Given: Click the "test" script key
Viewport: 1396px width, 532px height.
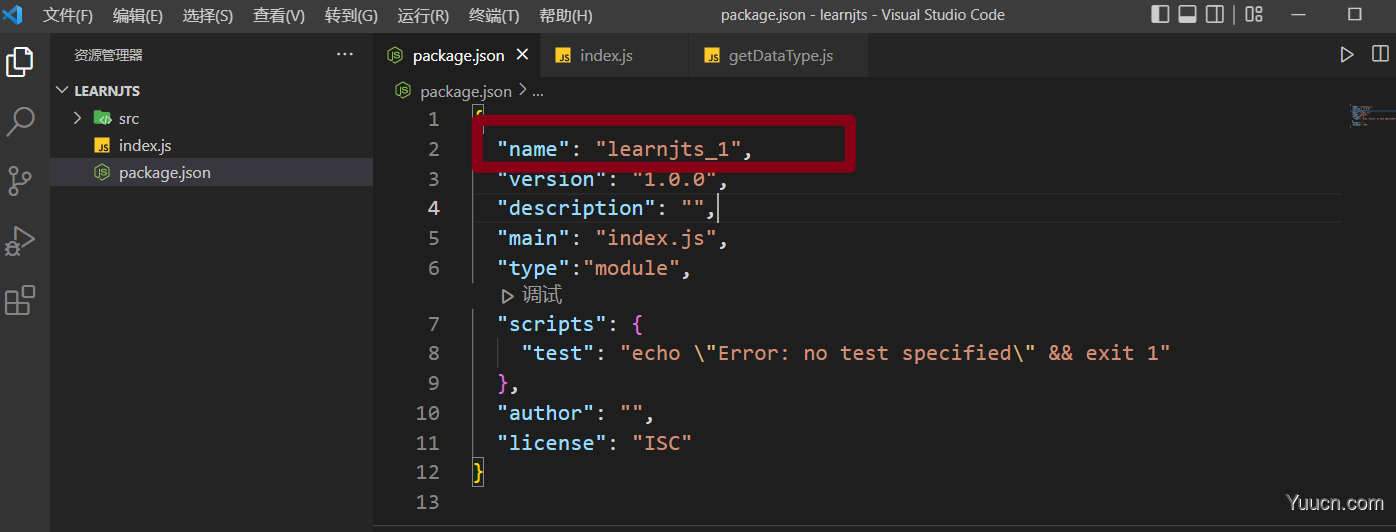Looking at the screenshot, I should [x=559, y=353].
